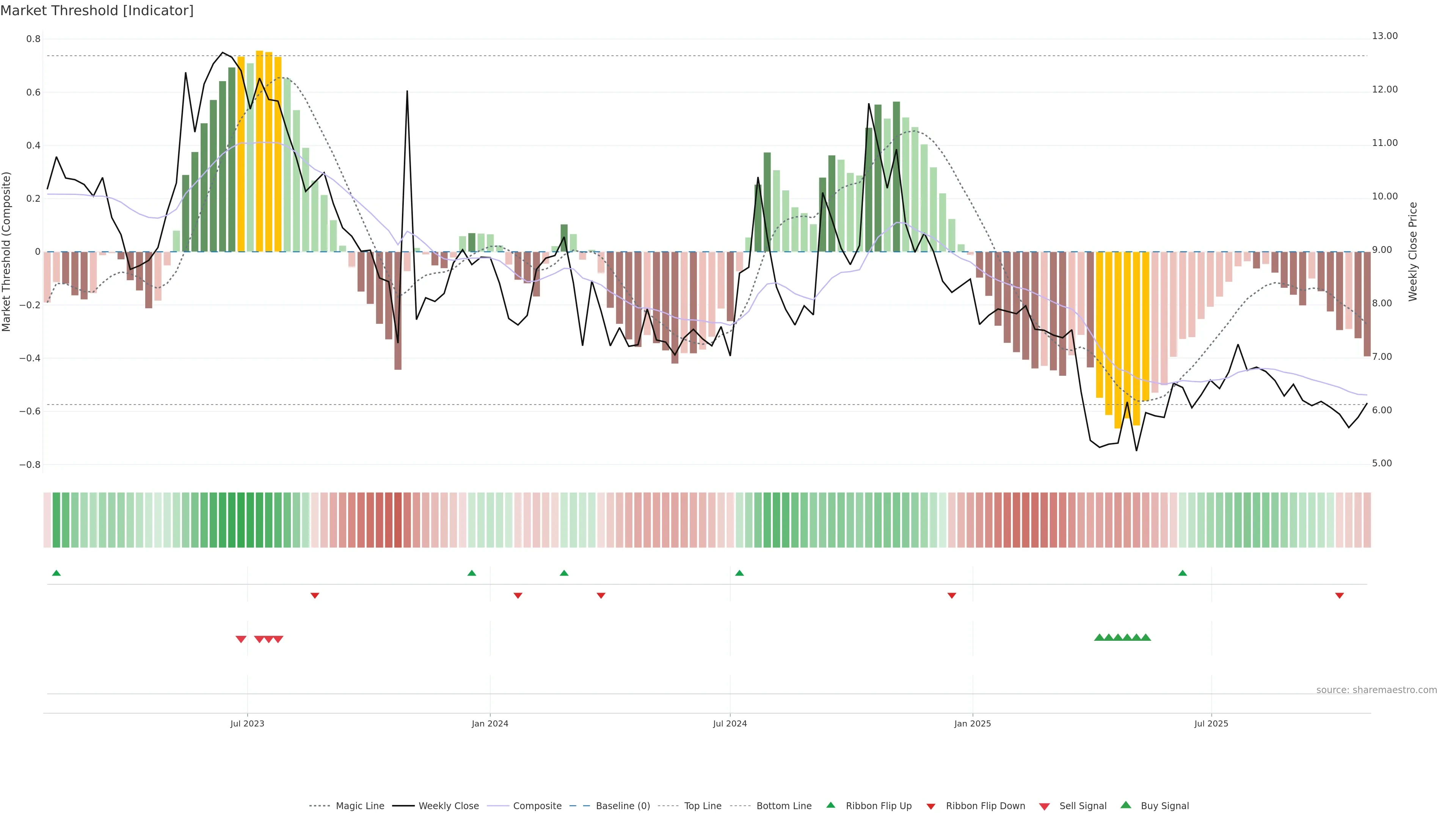This screenshot has height=819, width=1456.
Task: Click the Jul 2023 x-axis label
Action: (247, 723)
